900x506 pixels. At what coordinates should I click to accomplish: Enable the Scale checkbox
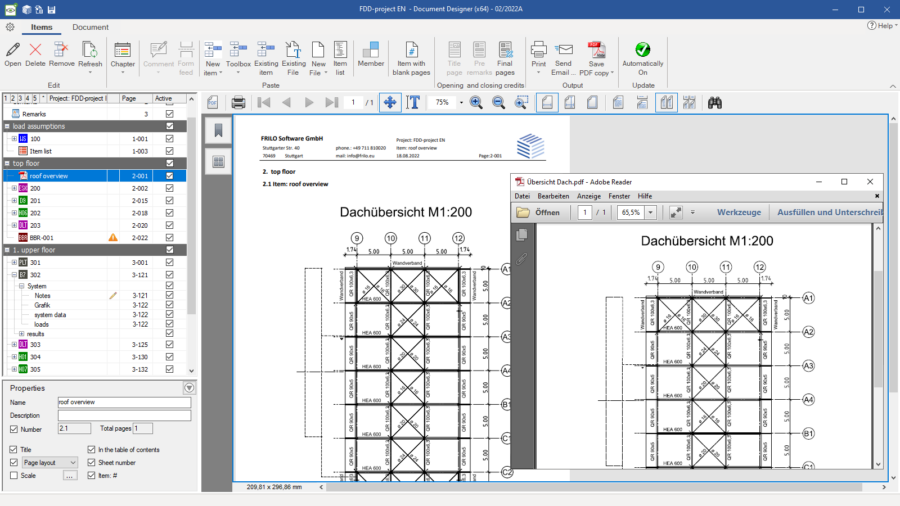[14, 475]
